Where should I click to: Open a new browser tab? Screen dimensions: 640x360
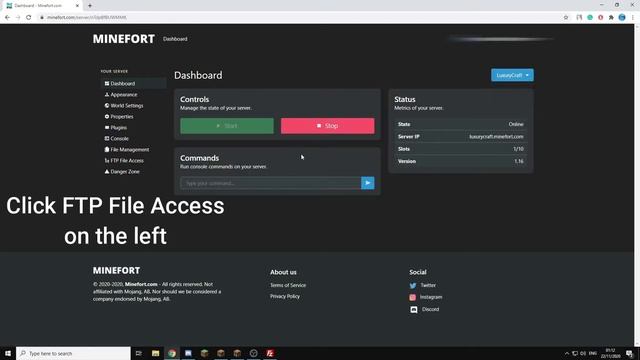pos(90,6)
